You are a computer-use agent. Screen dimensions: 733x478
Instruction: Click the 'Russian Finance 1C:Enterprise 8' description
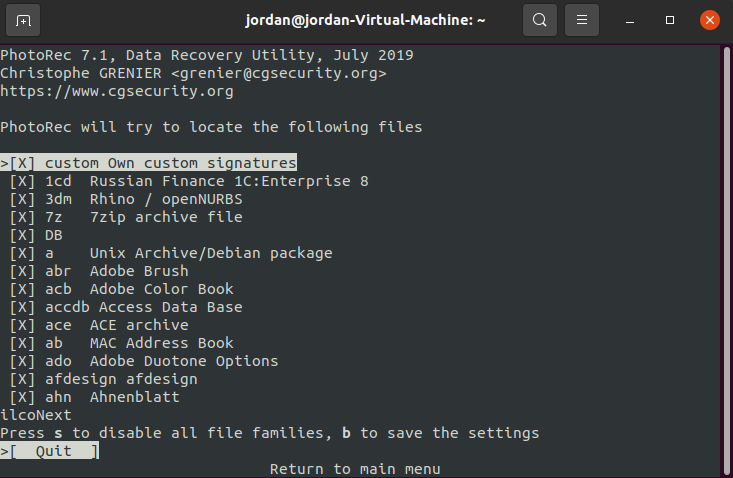(229, 181)
